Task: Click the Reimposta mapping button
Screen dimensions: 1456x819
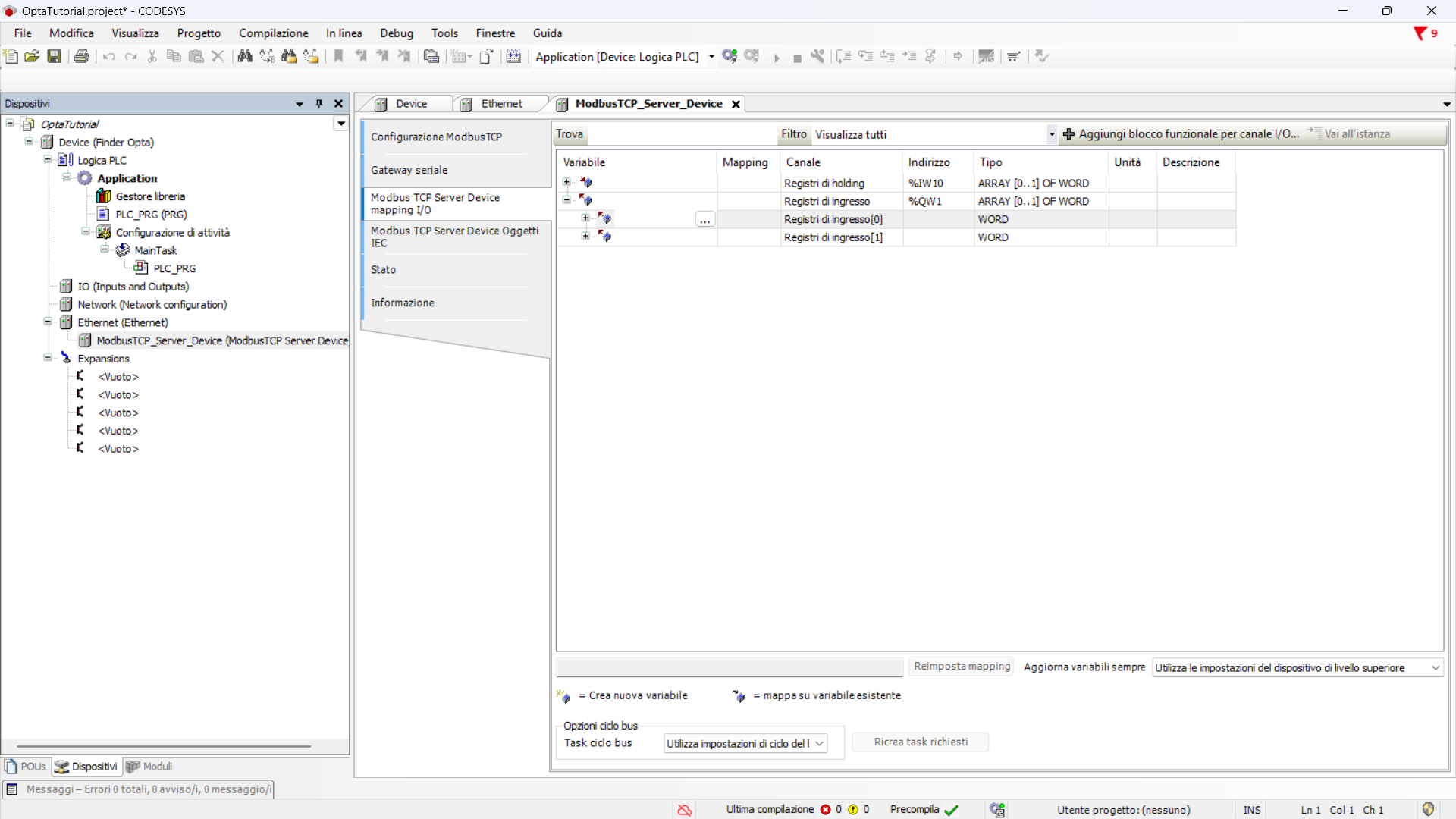Action: [962, 667]
